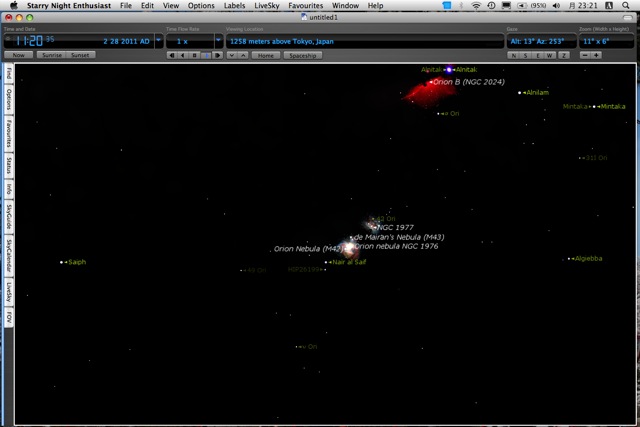Select the NGC 1977 label
This screenshot has width=640, height=427.
tap(395, 227)
